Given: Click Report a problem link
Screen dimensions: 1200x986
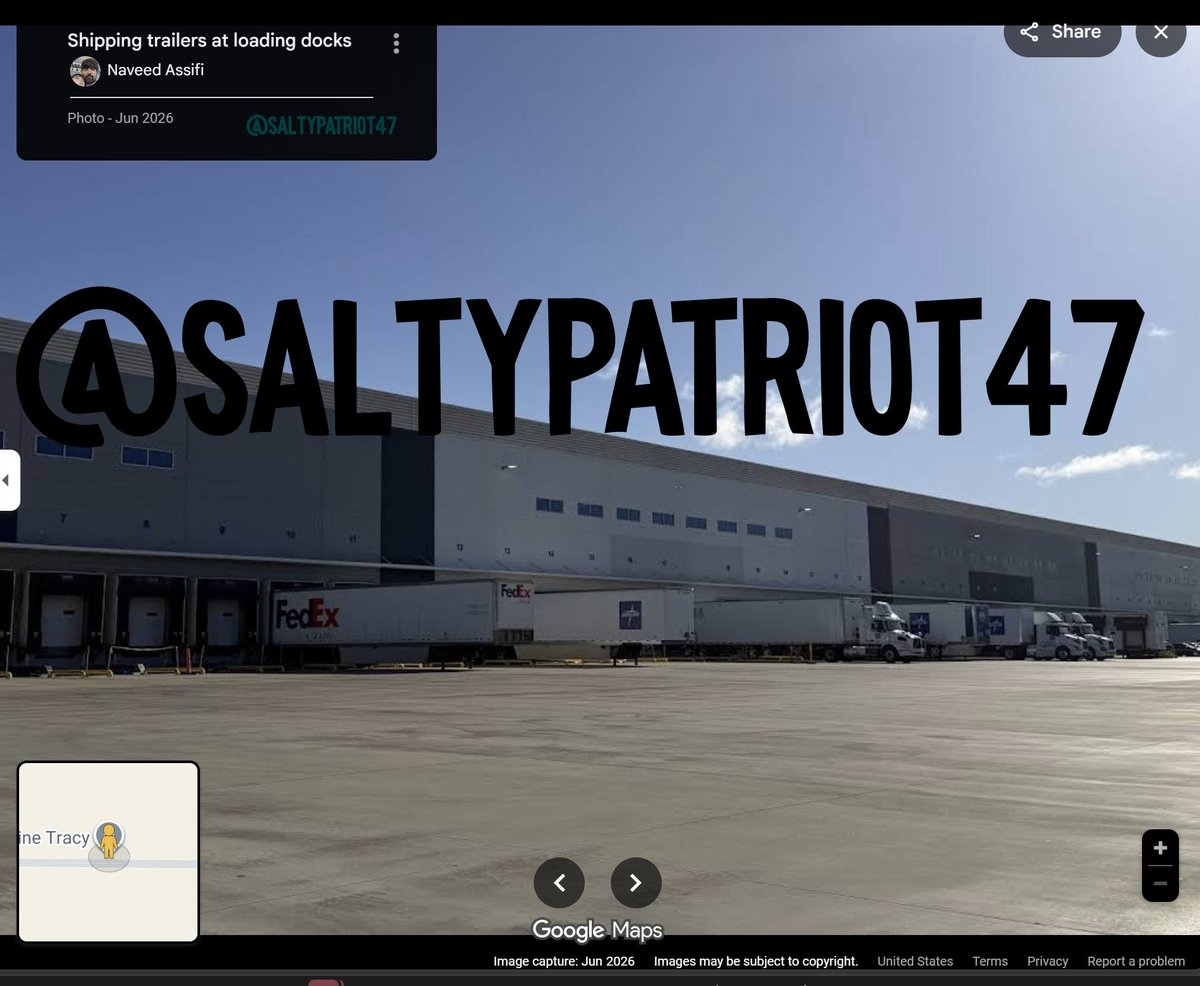Looking at the screenshot, I should pyautogui.click(x=1136, y=961).
